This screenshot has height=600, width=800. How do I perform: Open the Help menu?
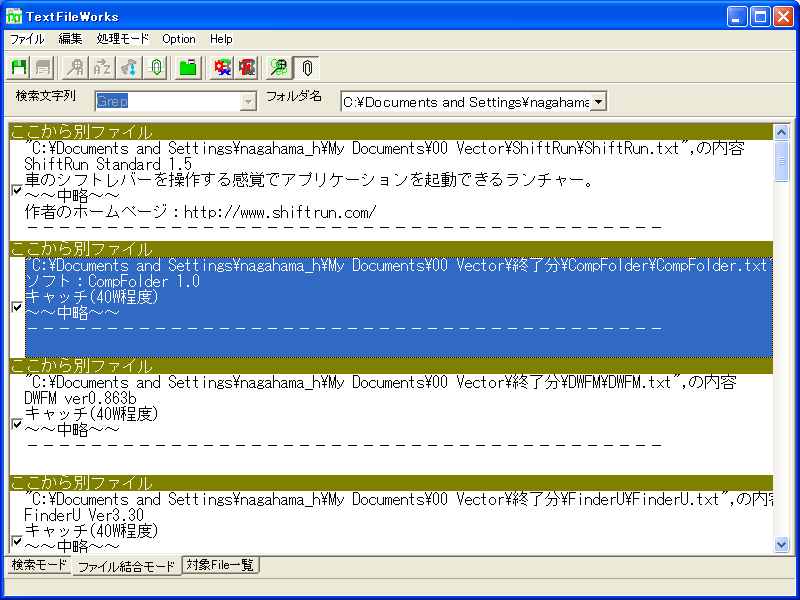point(221,39)
